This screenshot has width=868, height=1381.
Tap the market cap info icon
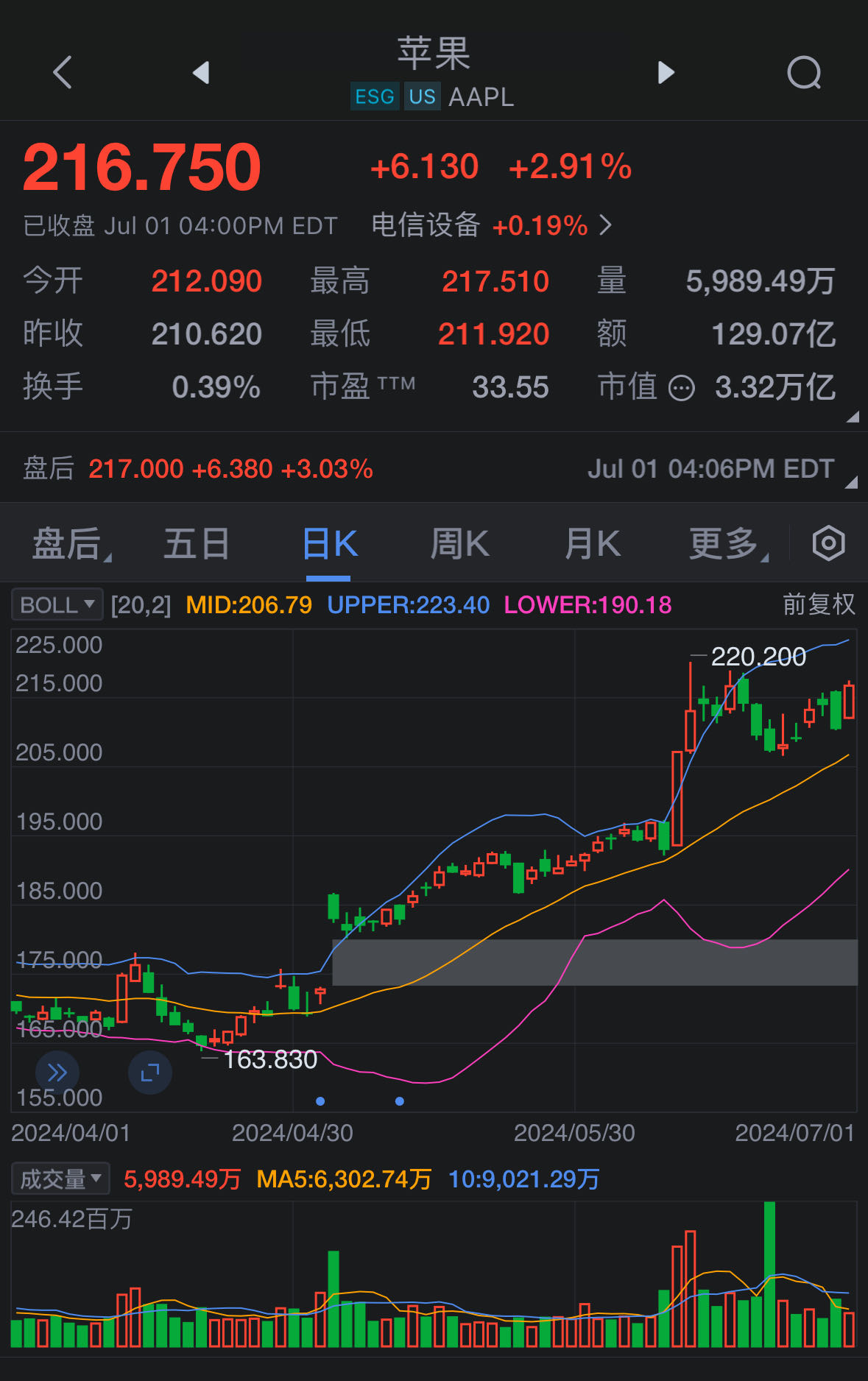(681, 388)
